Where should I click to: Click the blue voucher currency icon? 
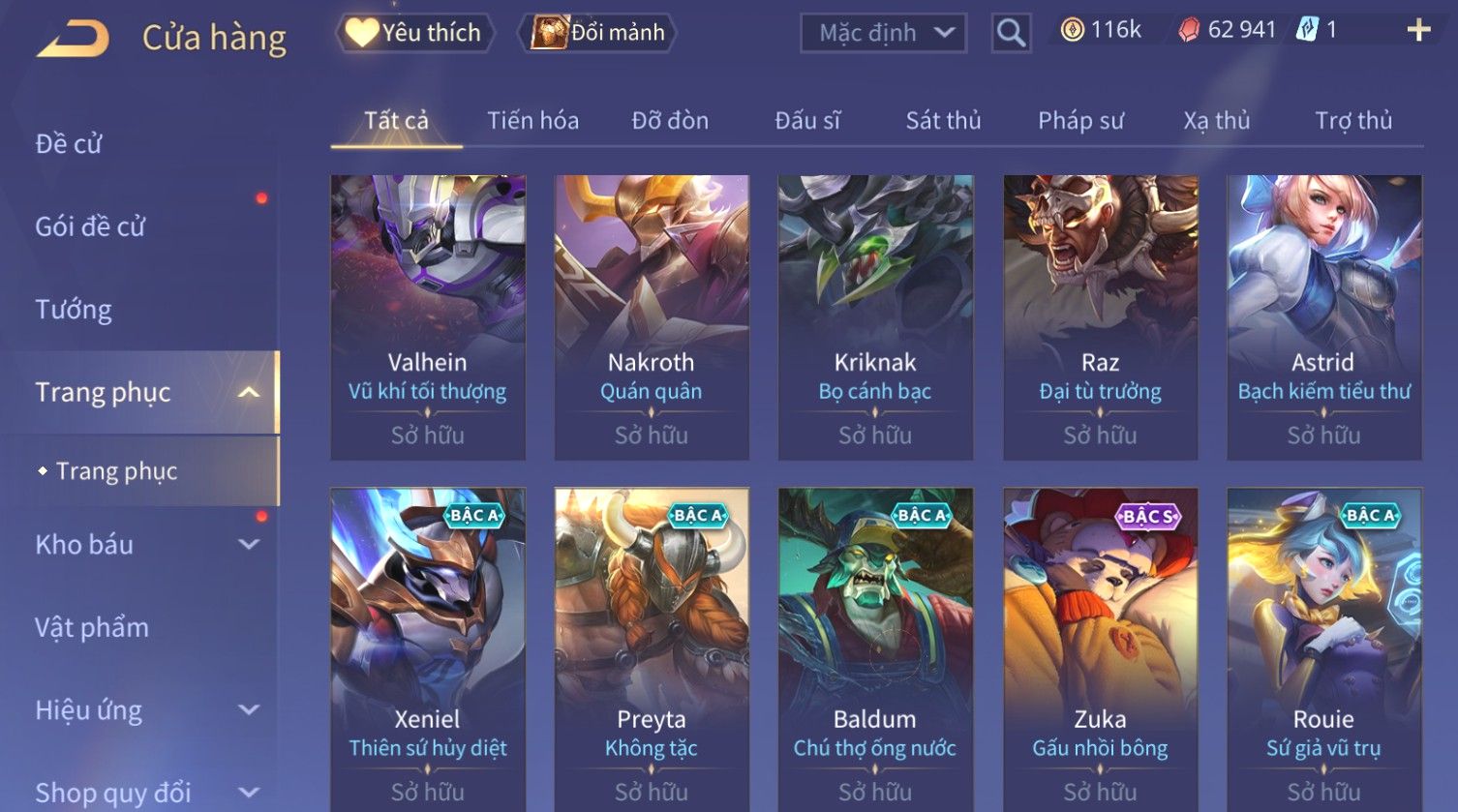tap(1307, 31)
